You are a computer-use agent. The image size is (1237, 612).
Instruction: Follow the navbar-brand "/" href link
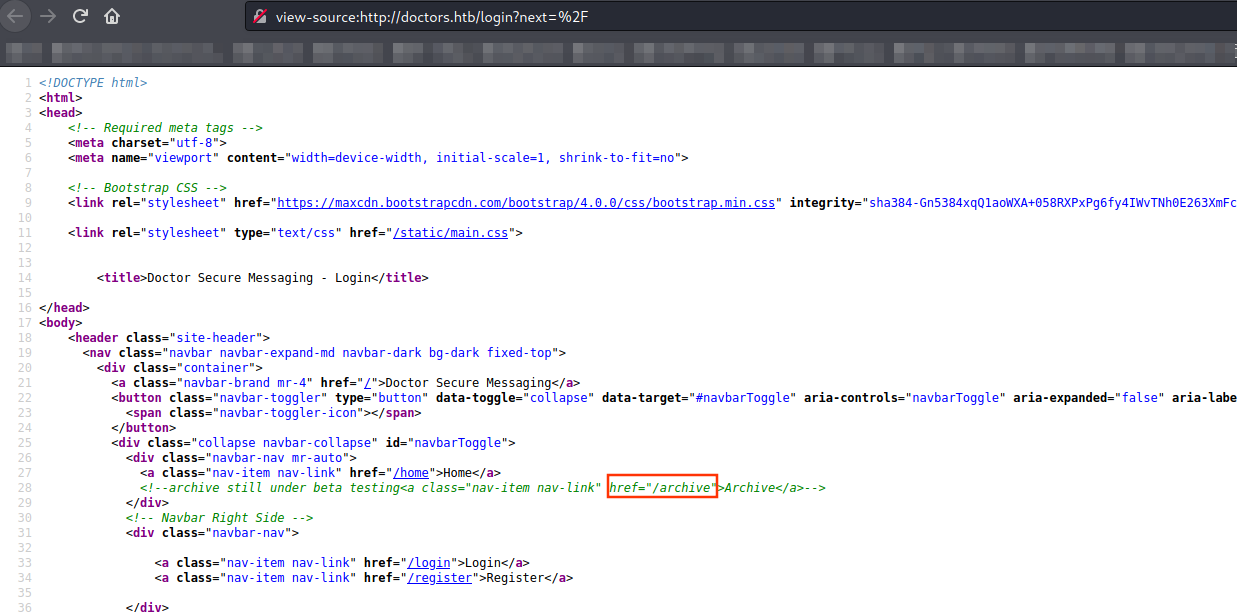(x=368, y=383)
